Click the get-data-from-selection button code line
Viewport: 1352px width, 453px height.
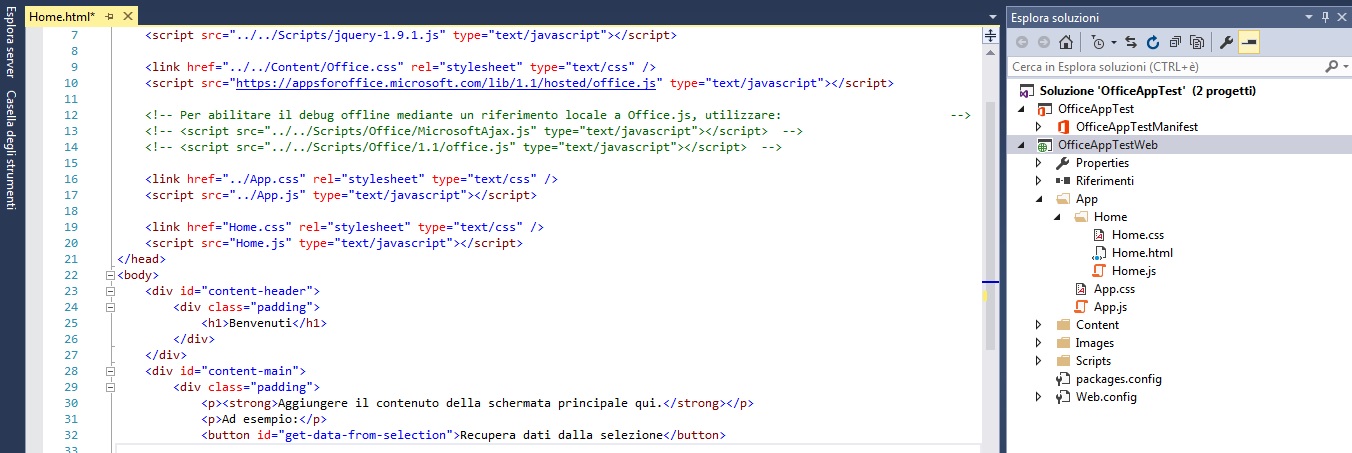coord(462,435)
